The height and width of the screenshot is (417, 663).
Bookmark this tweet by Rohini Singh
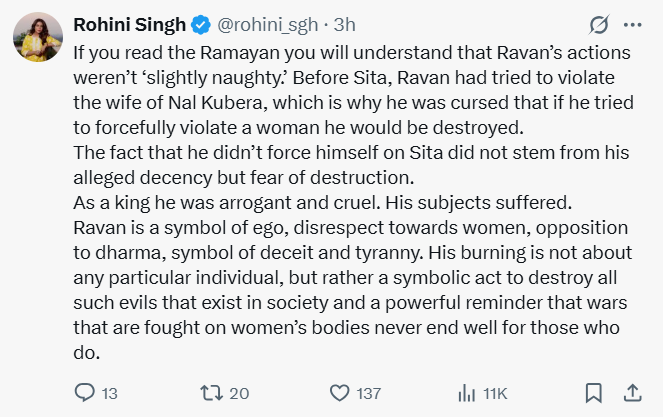(594, 393)
